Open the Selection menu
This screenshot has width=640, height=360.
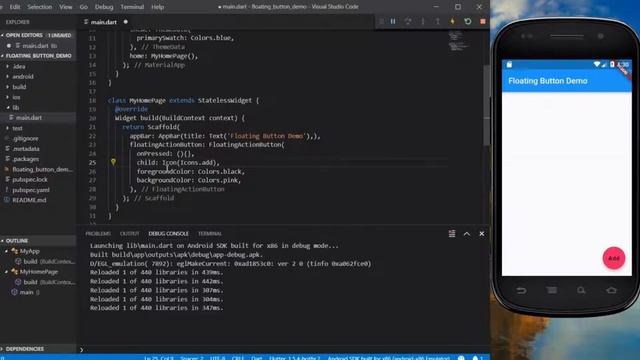click(x=40, y=7)
